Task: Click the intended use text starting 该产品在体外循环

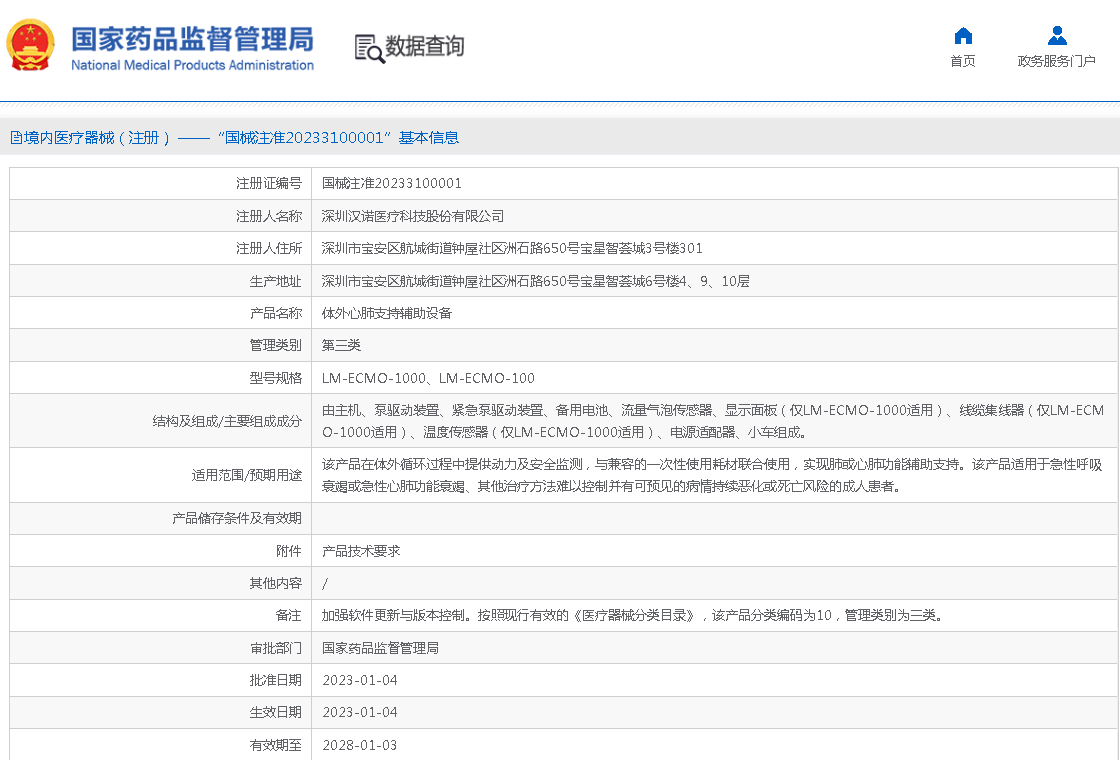Action: 712,475
